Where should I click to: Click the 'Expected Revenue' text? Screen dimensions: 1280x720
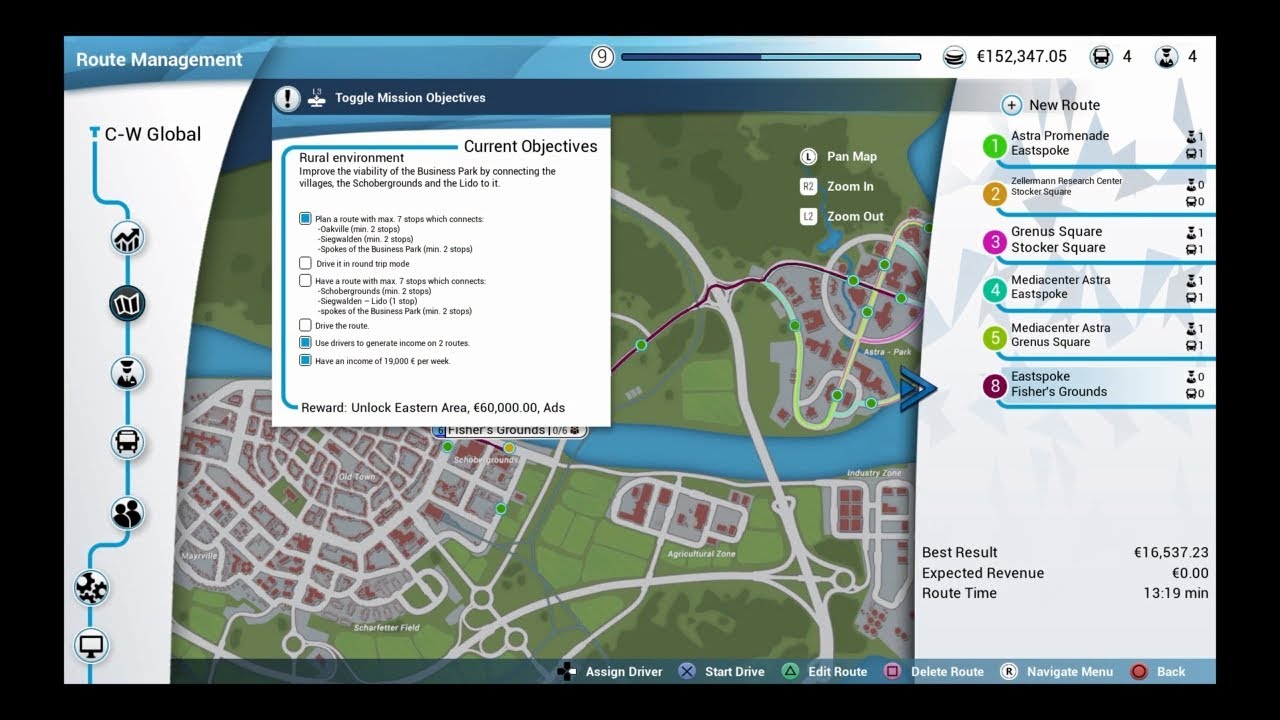click(983, 573)
